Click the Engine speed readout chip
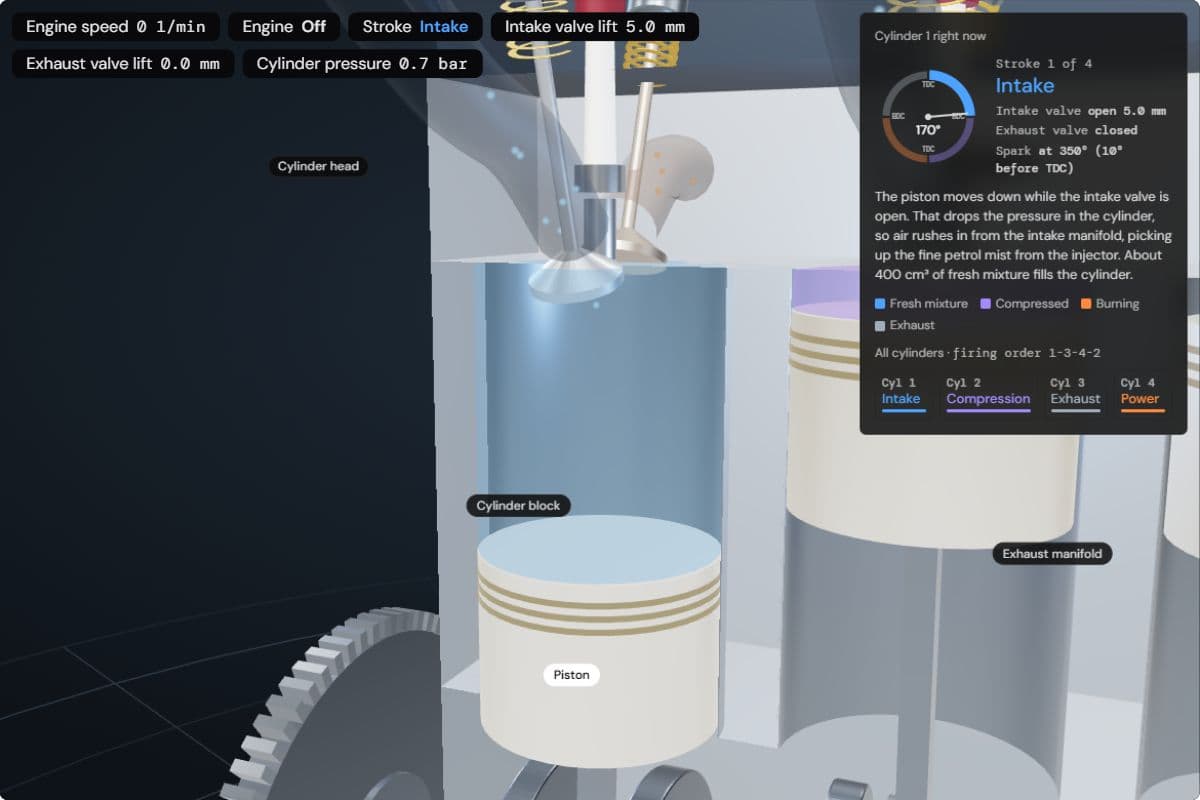Image resolution: width=1200 pixels, height=800 pixels. coord(116,27)
